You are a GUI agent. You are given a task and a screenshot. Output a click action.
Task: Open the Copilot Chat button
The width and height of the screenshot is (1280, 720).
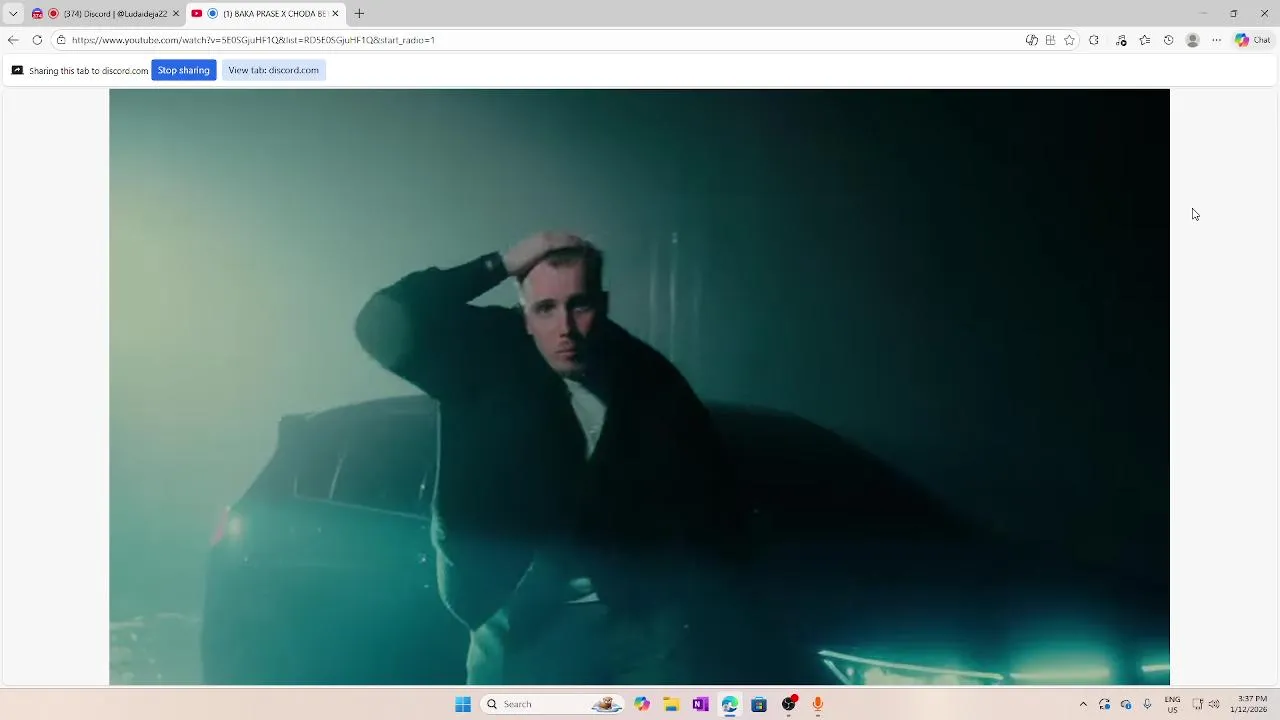point(1253,40)
